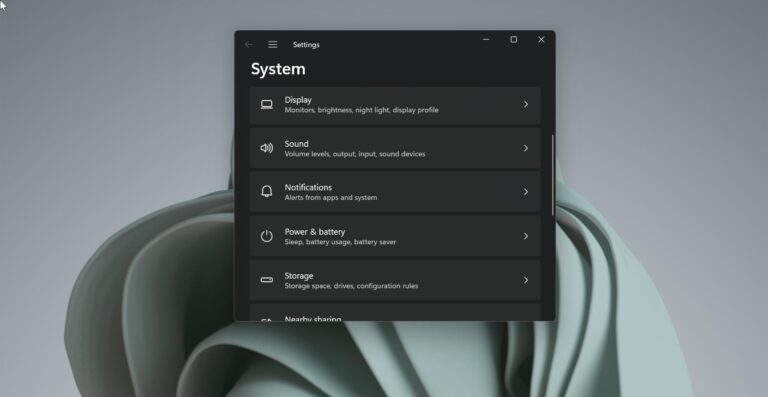Click 'Monitors, brightness, night light, display profile' text
The image size is (768, 397).
click(361, 110)
